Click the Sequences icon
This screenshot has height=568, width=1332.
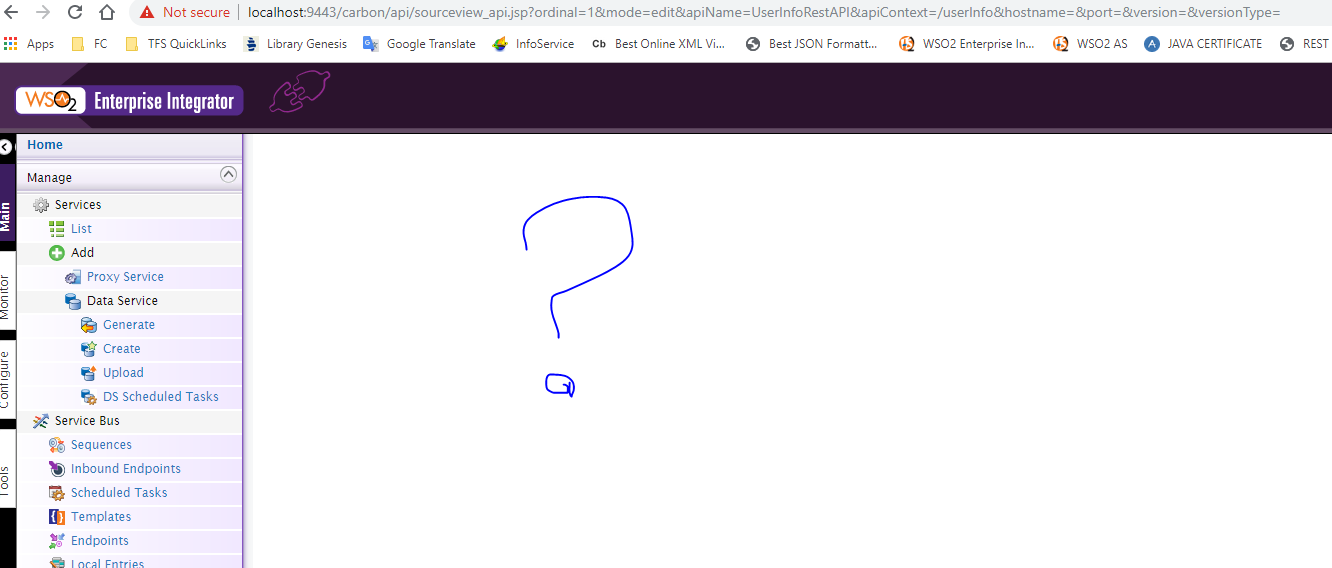click(x=57, y=445)
